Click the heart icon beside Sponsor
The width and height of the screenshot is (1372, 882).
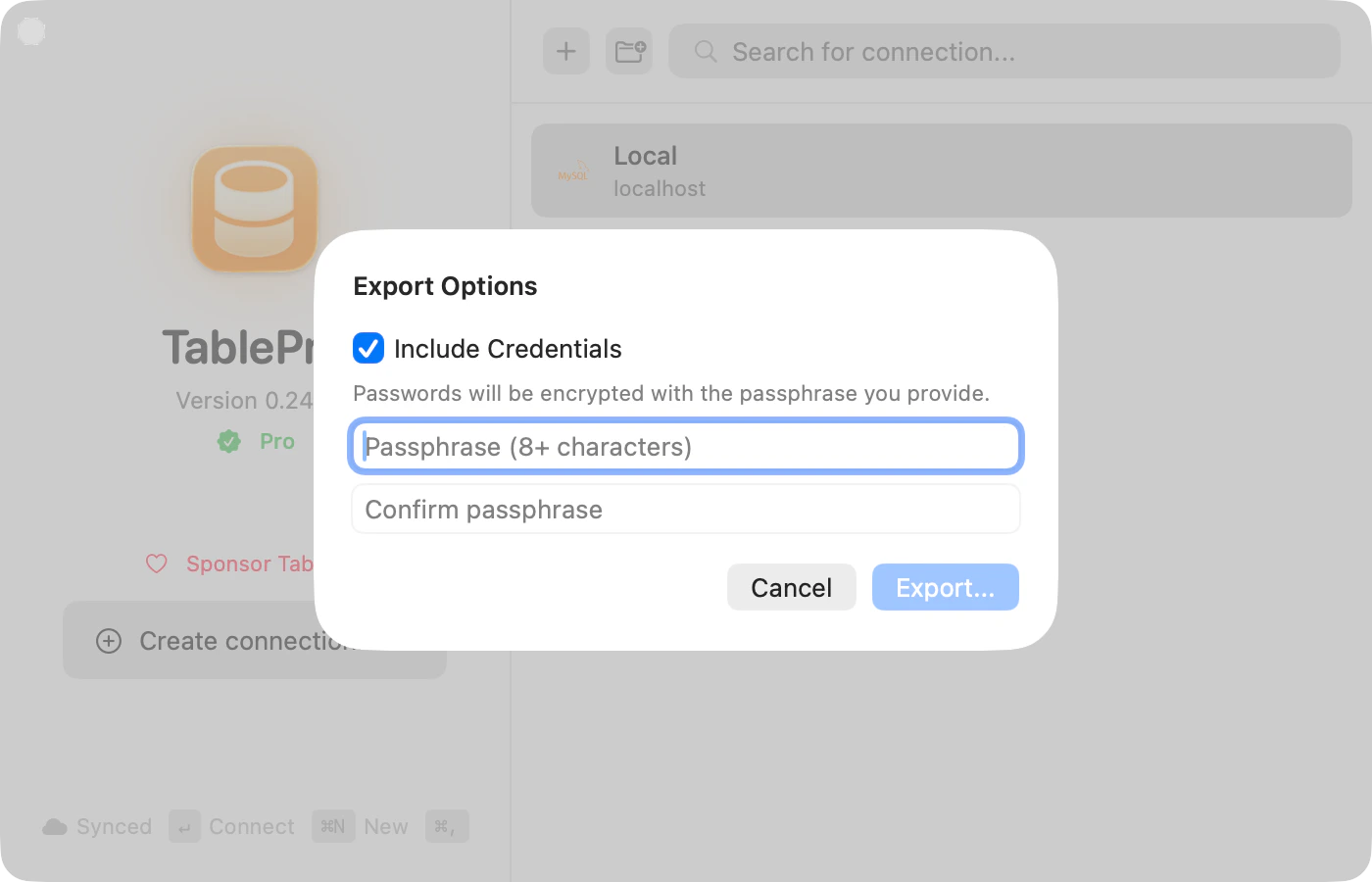pos(157,563)
